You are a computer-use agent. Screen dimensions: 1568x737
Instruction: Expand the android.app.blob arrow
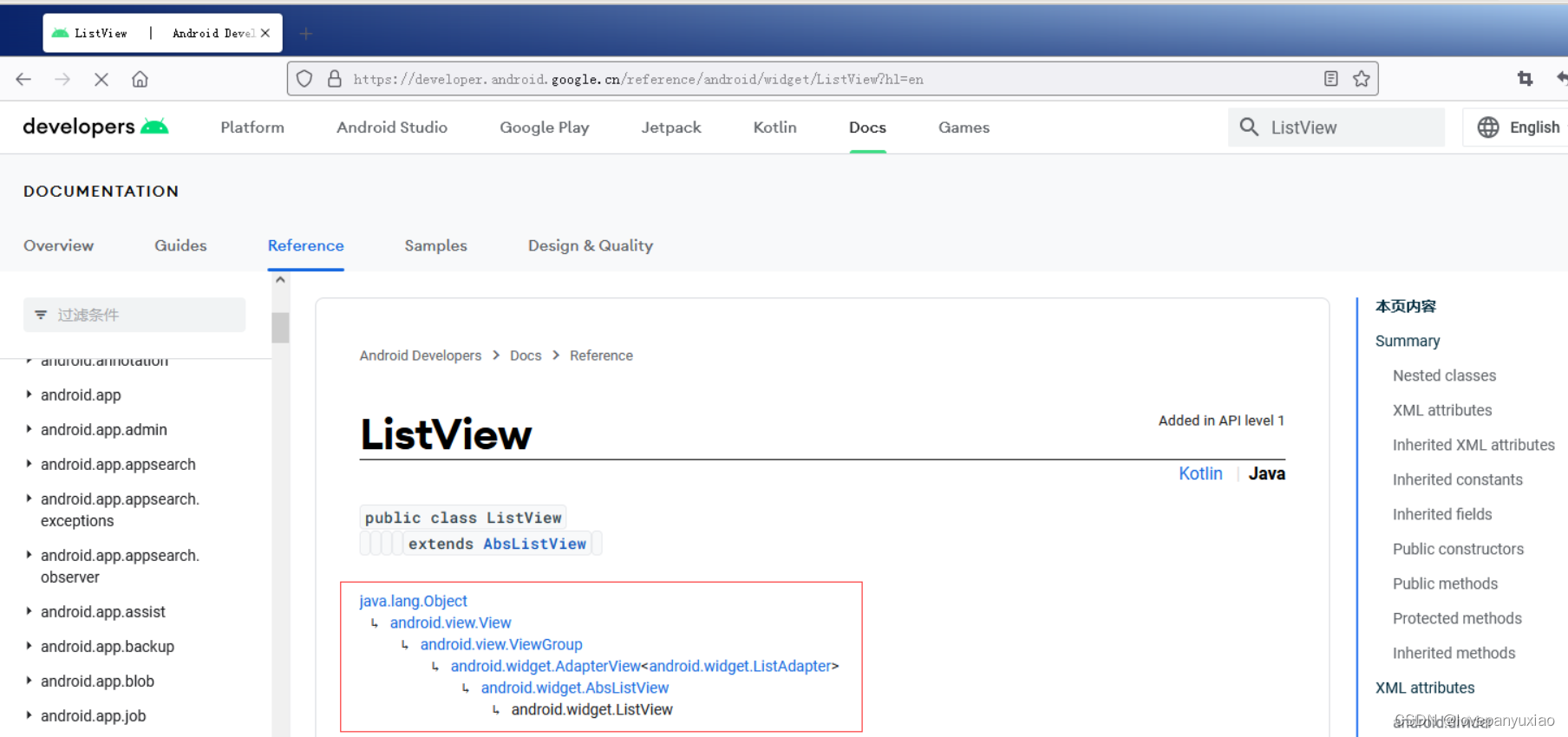pyautogui.click(x=29, y=681)
